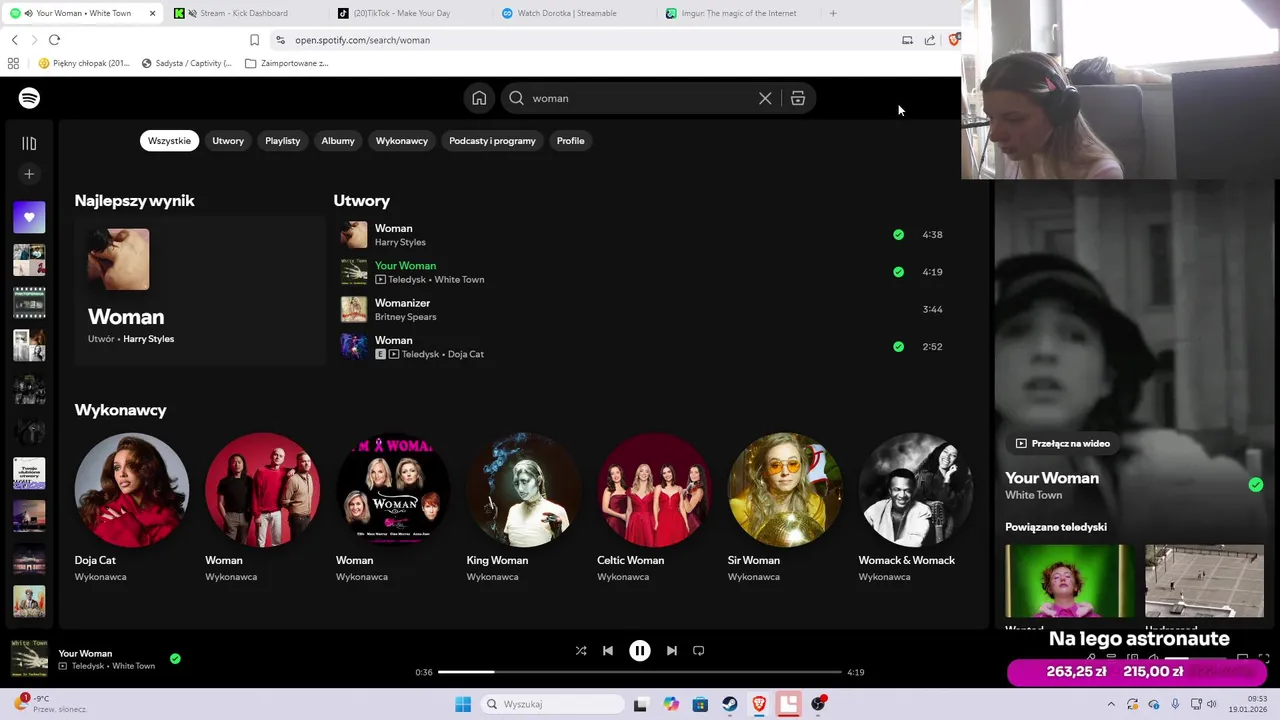Open White Town link in the Your Woman row
The width and height of the screenshot is (1280, 720).
(x=459, y=280)
